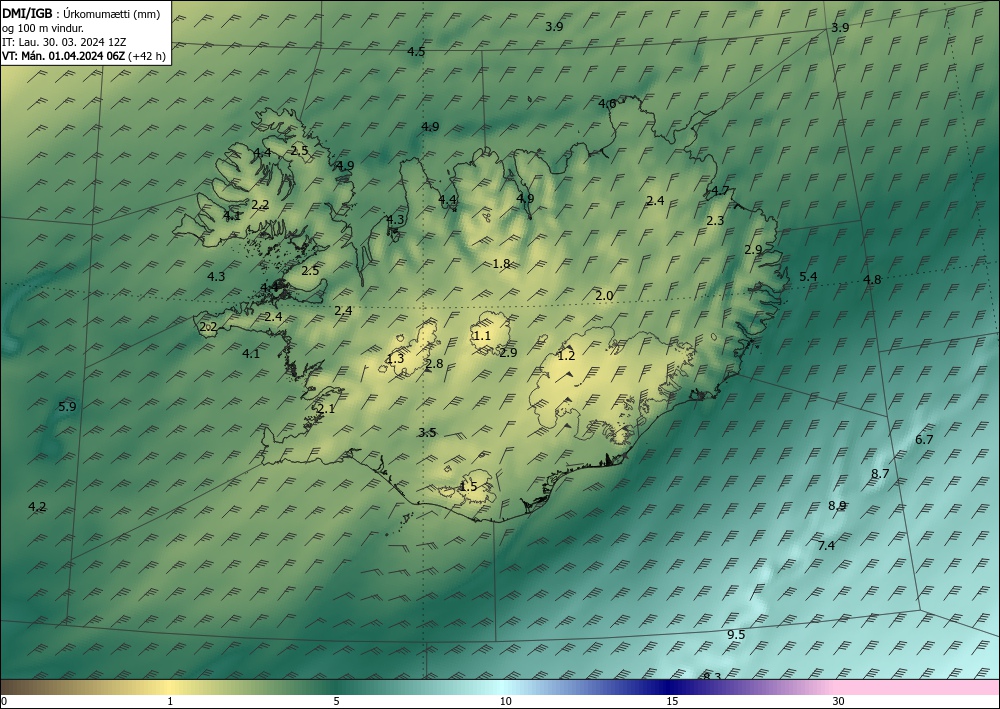Click the 2.1 value label
The width and height of the screenshot is (1000, 709).
coord(326,409)
